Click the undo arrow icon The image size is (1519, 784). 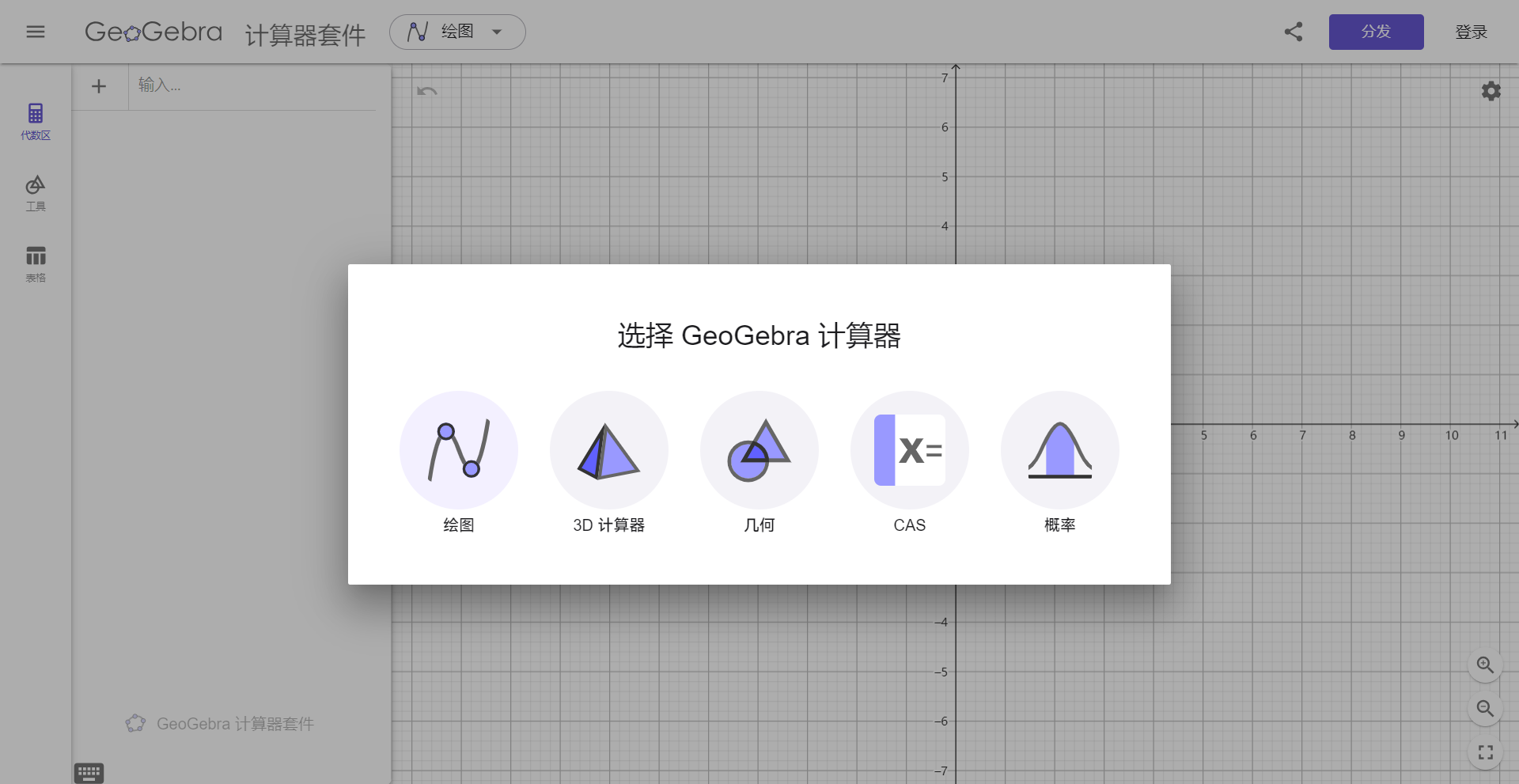coord(427,91)
